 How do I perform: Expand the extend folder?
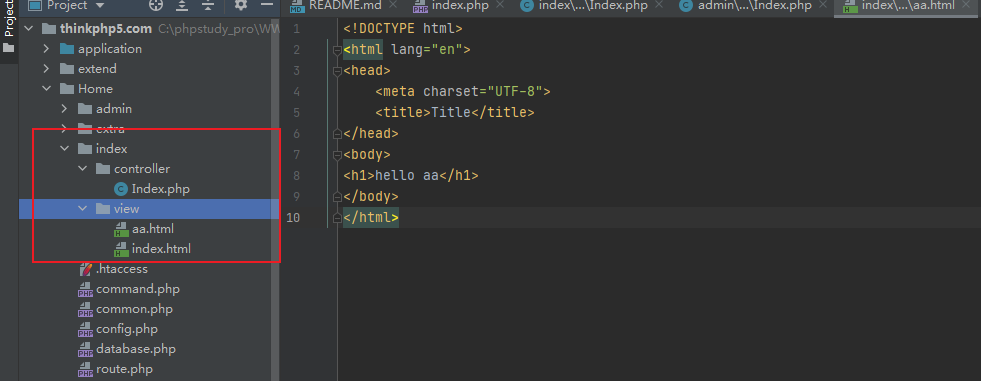click(x=46, y=69)
